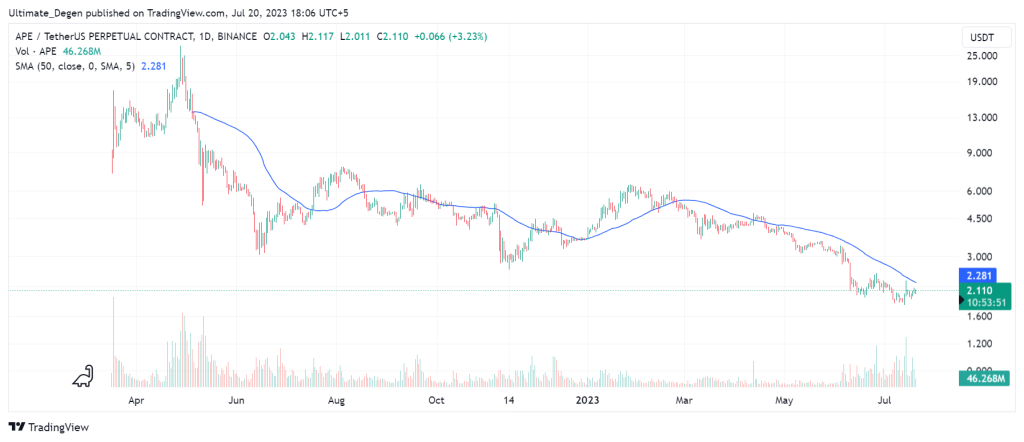Click the L2.011 low value in header
This screenshot has height=442, width=1024.
353,37
